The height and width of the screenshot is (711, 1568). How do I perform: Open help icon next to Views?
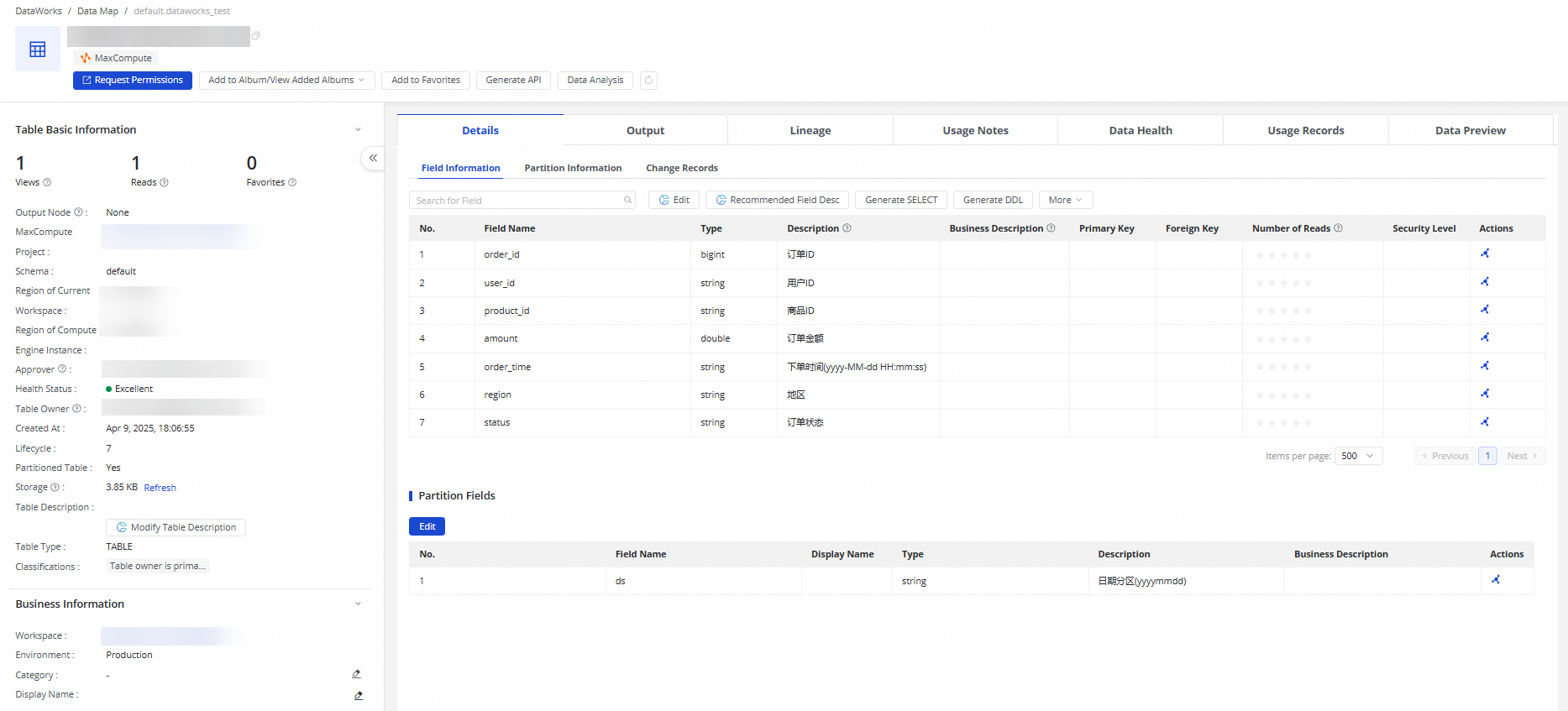[x=47, y=182]
